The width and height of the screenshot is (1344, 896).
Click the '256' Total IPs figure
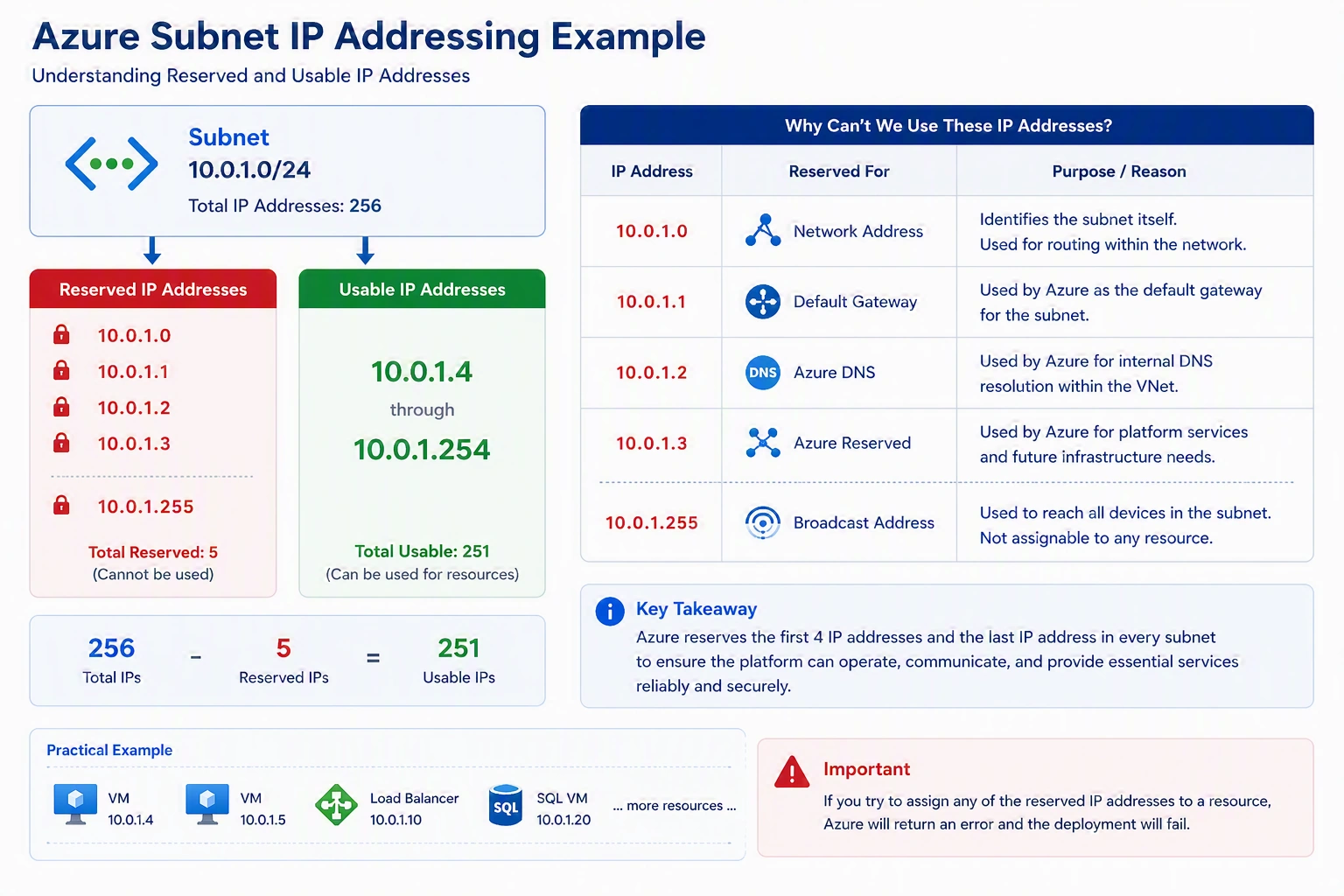[112, 648]
